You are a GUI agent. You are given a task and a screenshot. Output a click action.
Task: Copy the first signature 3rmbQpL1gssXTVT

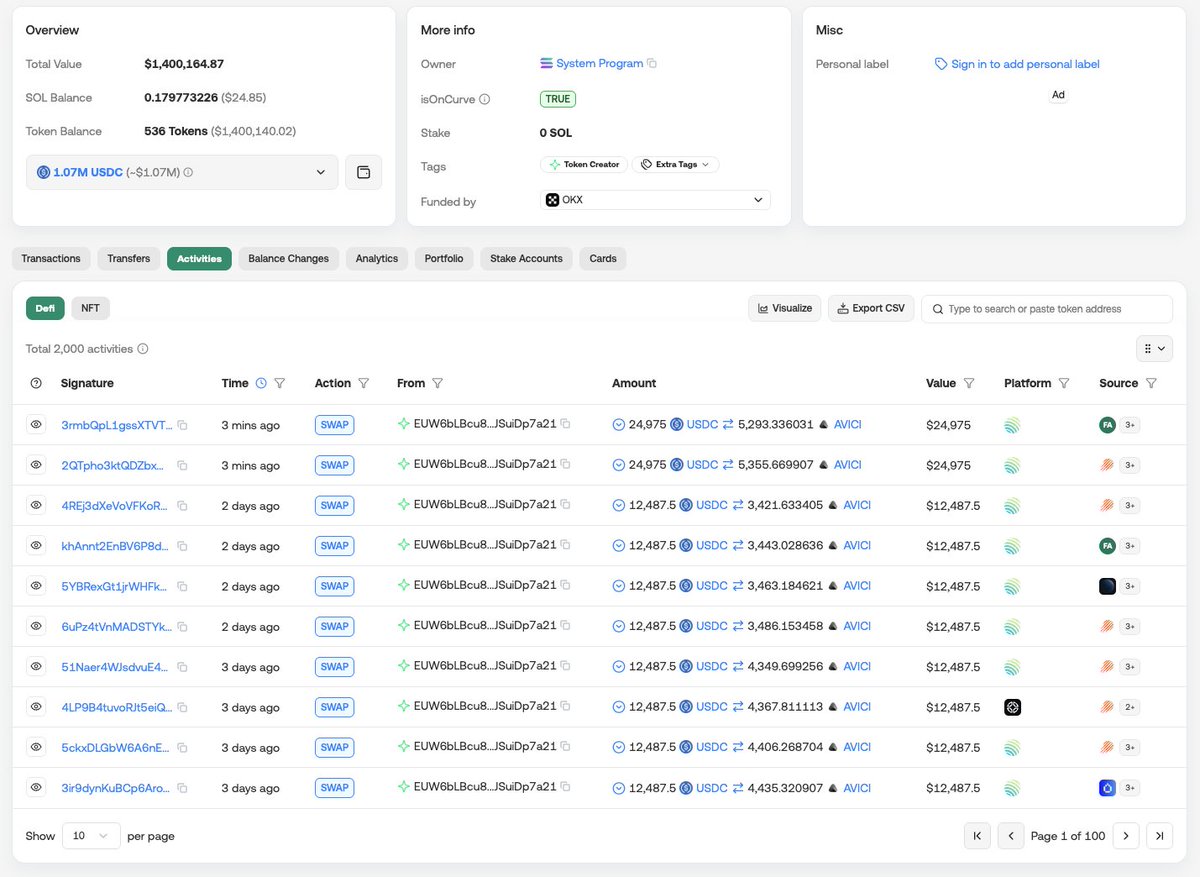(181, 424)
